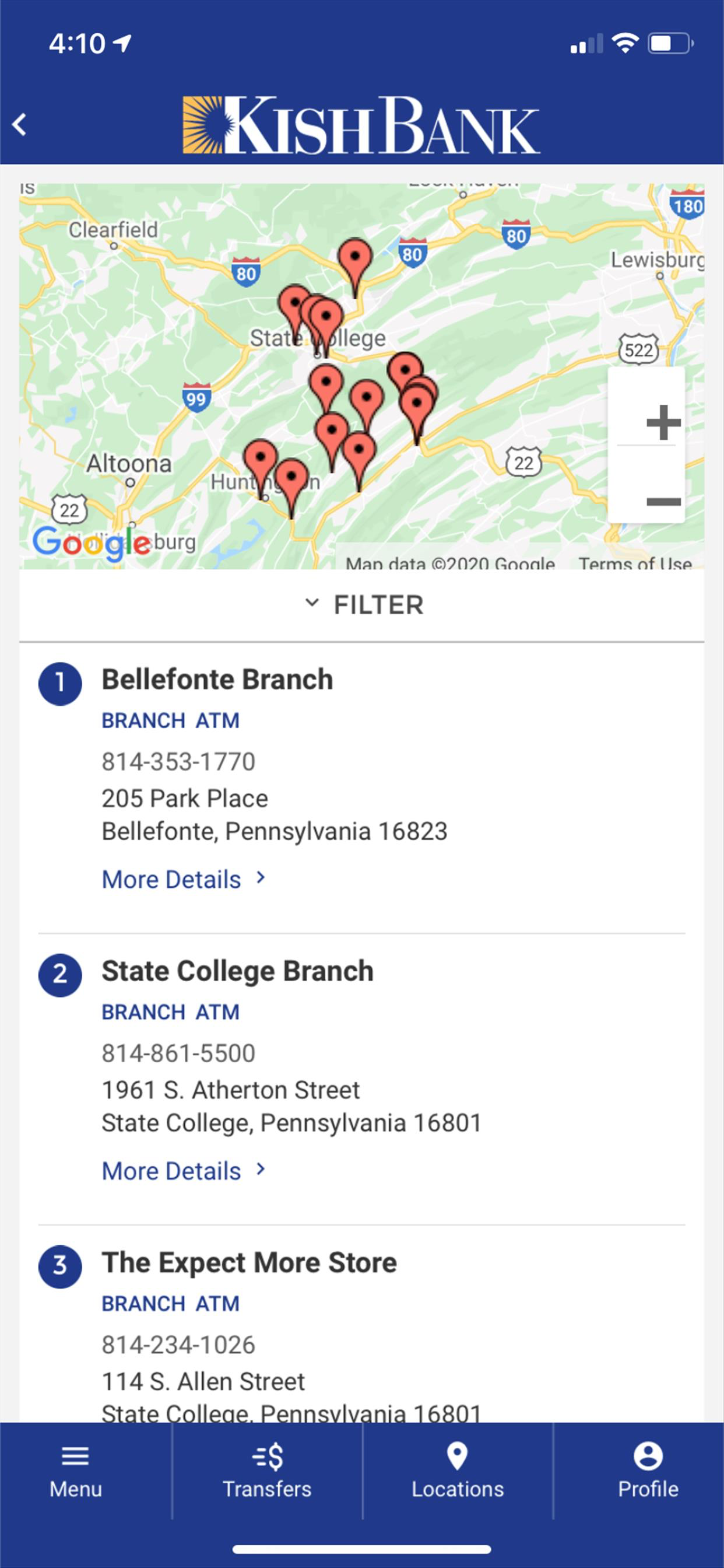Call 814-353-1770 phone number

[178, 761]
